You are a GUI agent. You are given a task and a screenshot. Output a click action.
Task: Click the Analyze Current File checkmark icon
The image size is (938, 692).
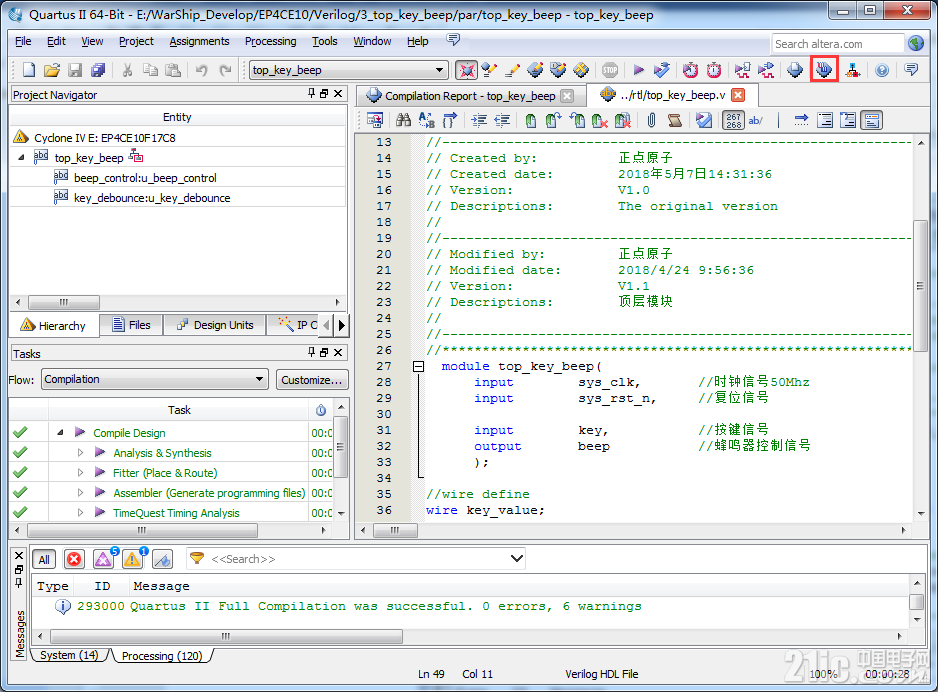(704, 120)
